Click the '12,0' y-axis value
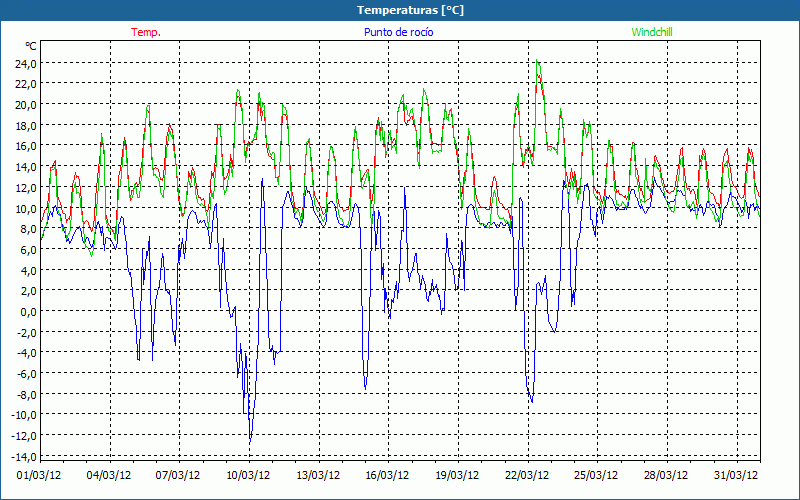 26,188
